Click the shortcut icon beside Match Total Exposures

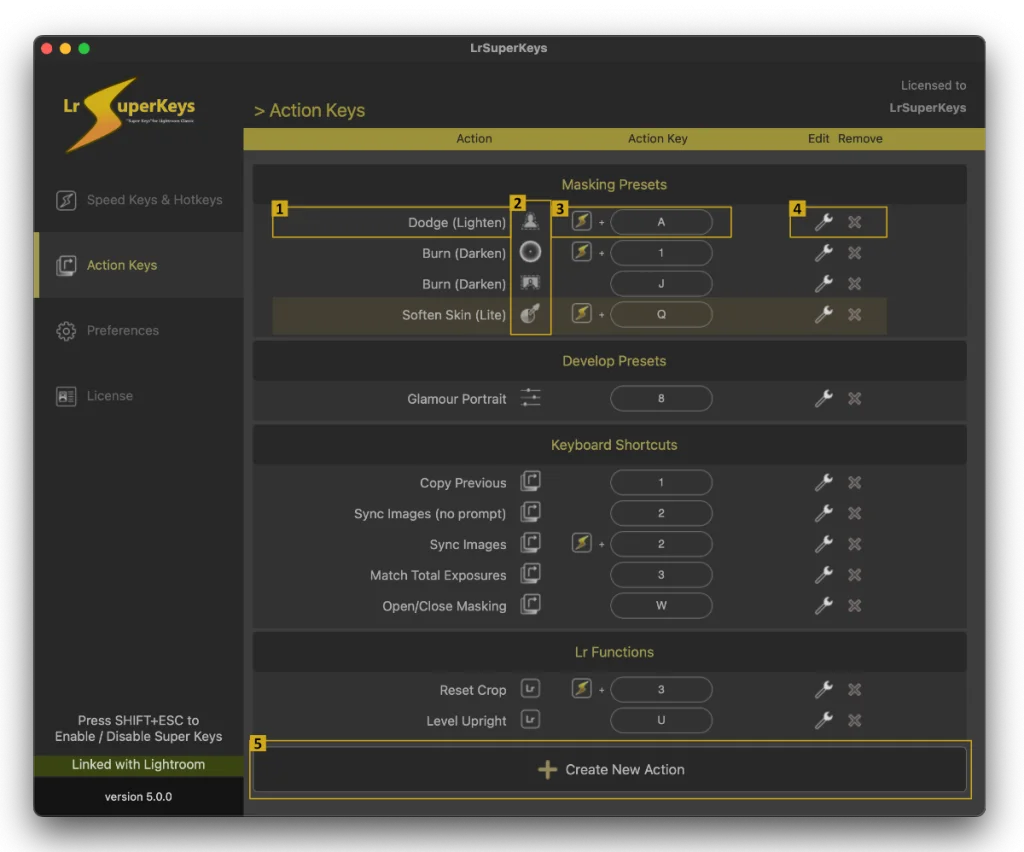[x=530, y=573]
